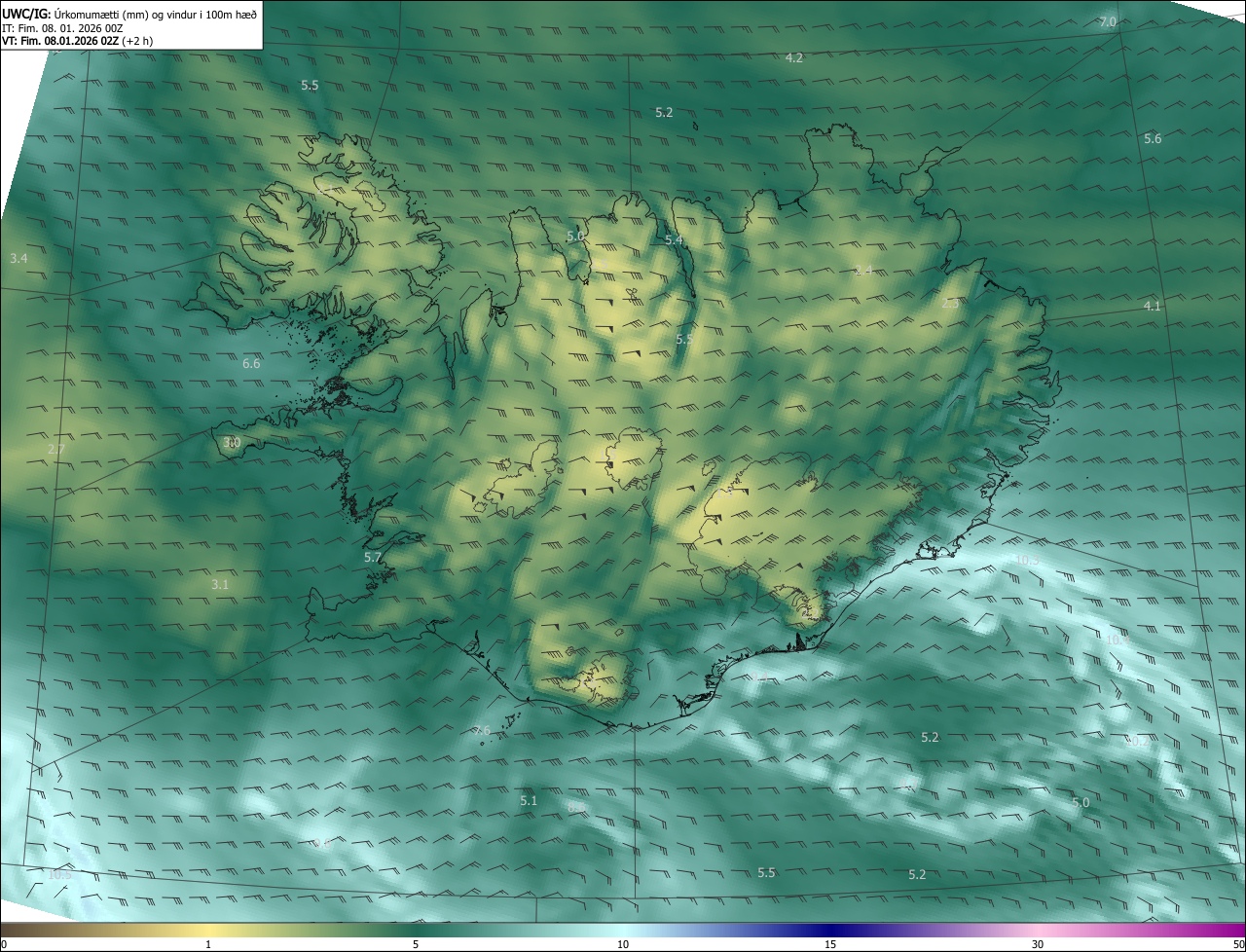Select the IT initialization time line
The height and width of the screenshot is (952, 1246).
coord(62,28)
